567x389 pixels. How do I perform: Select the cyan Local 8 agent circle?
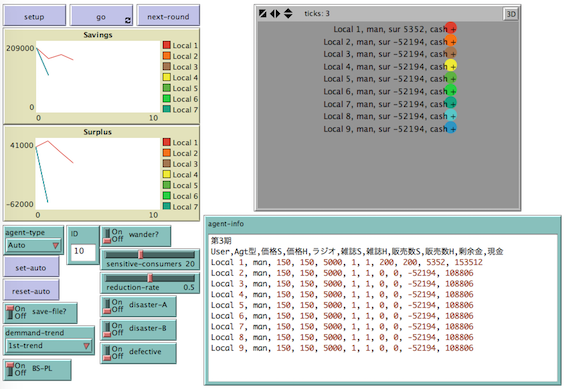[451, 115]
